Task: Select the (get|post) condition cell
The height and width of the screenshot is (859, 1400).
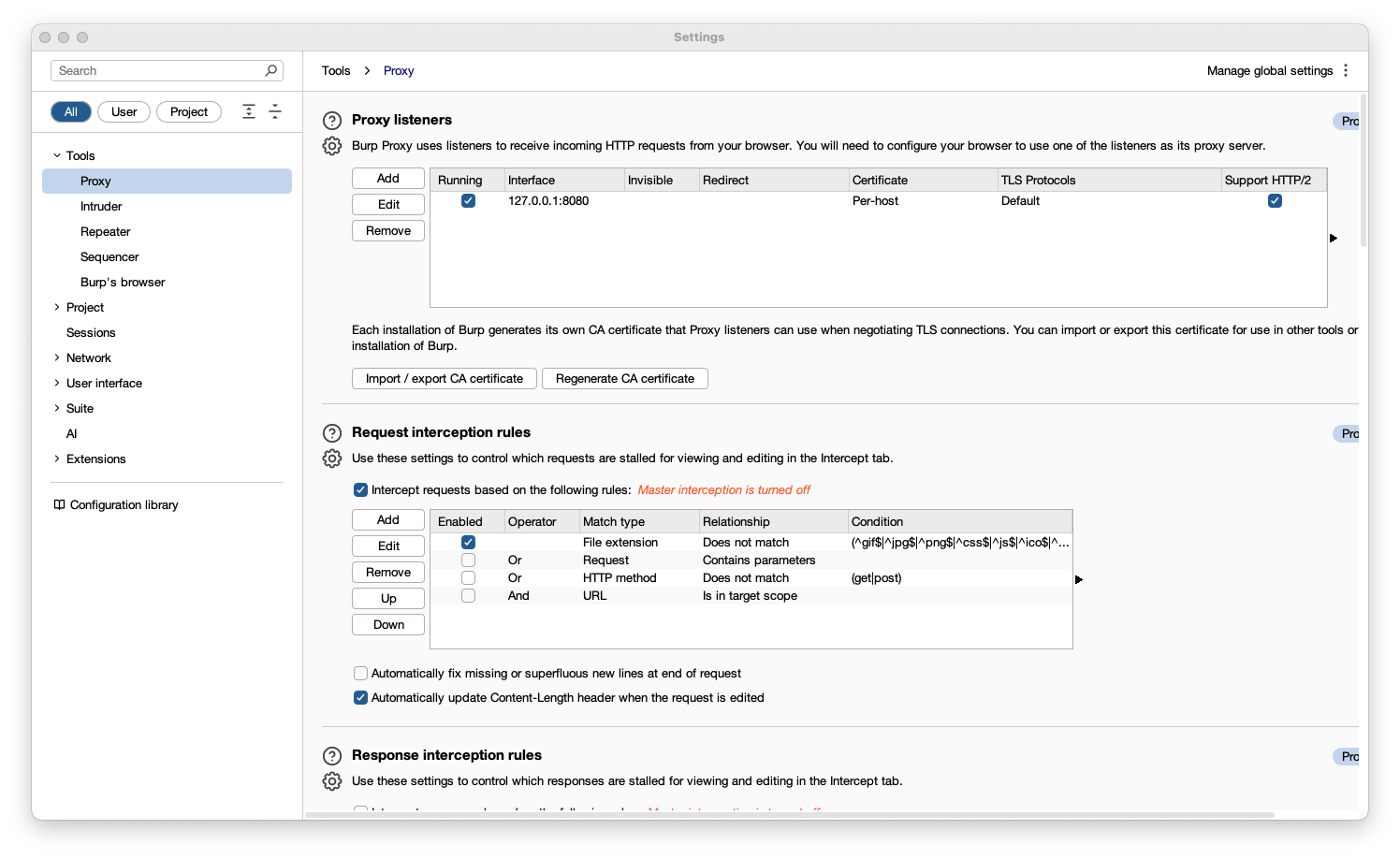Action: coord(960,578)
